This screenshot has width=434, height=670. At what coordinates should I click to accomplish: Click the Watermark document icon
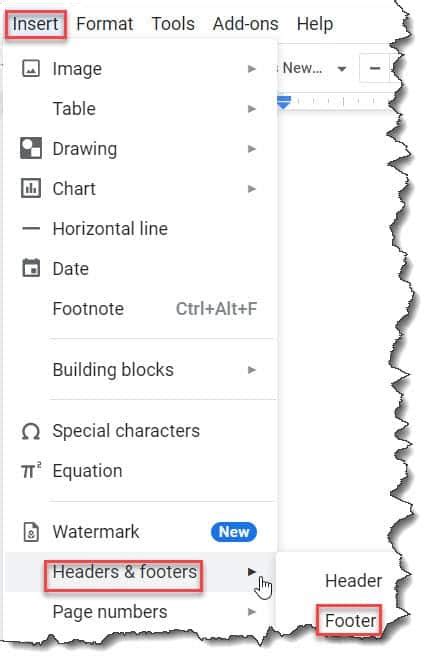pyautogui.click(x=31, y=532)
